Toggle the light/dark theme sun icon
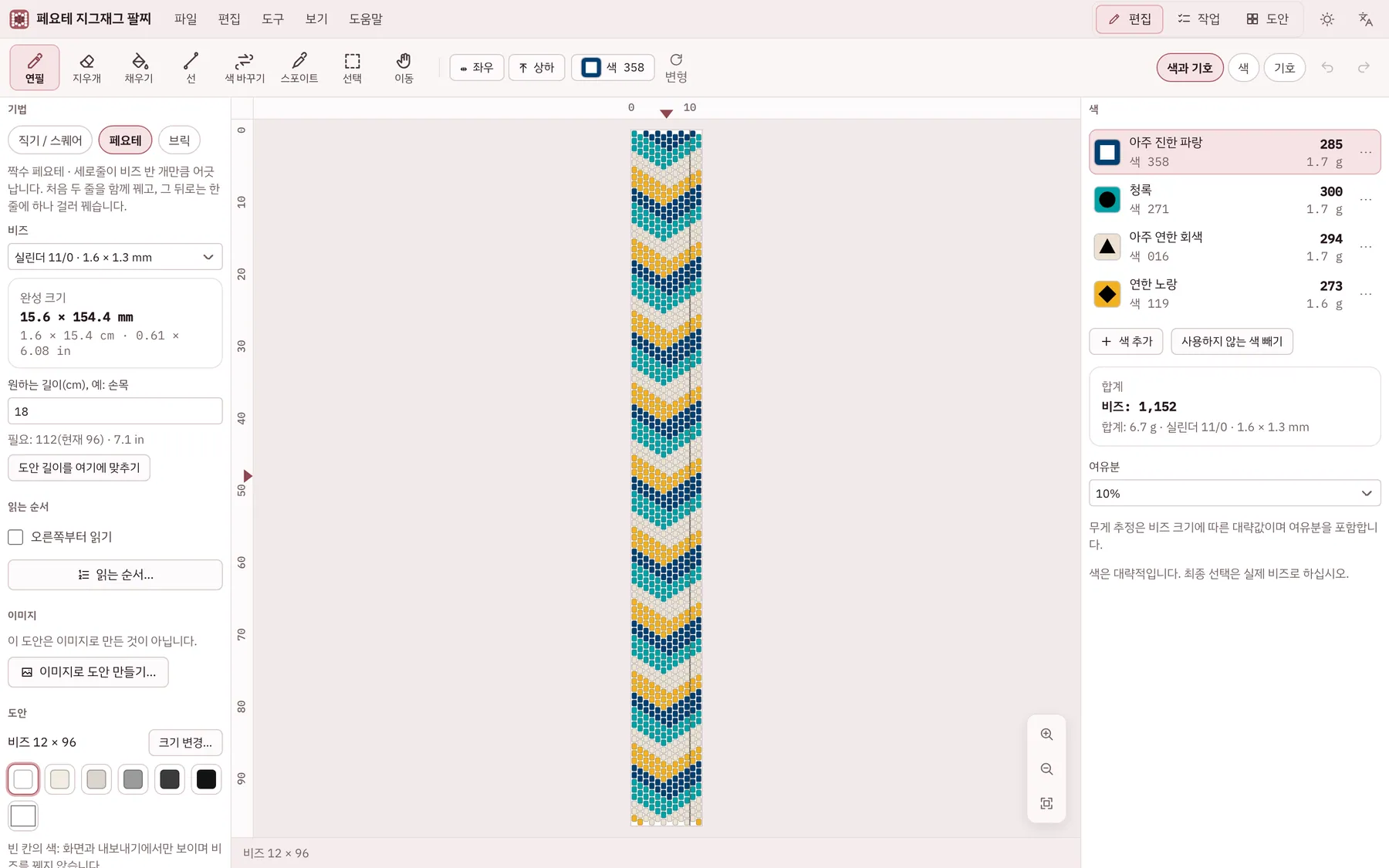The width and height of the screenshot is (1389, 868). (1327, 19)
